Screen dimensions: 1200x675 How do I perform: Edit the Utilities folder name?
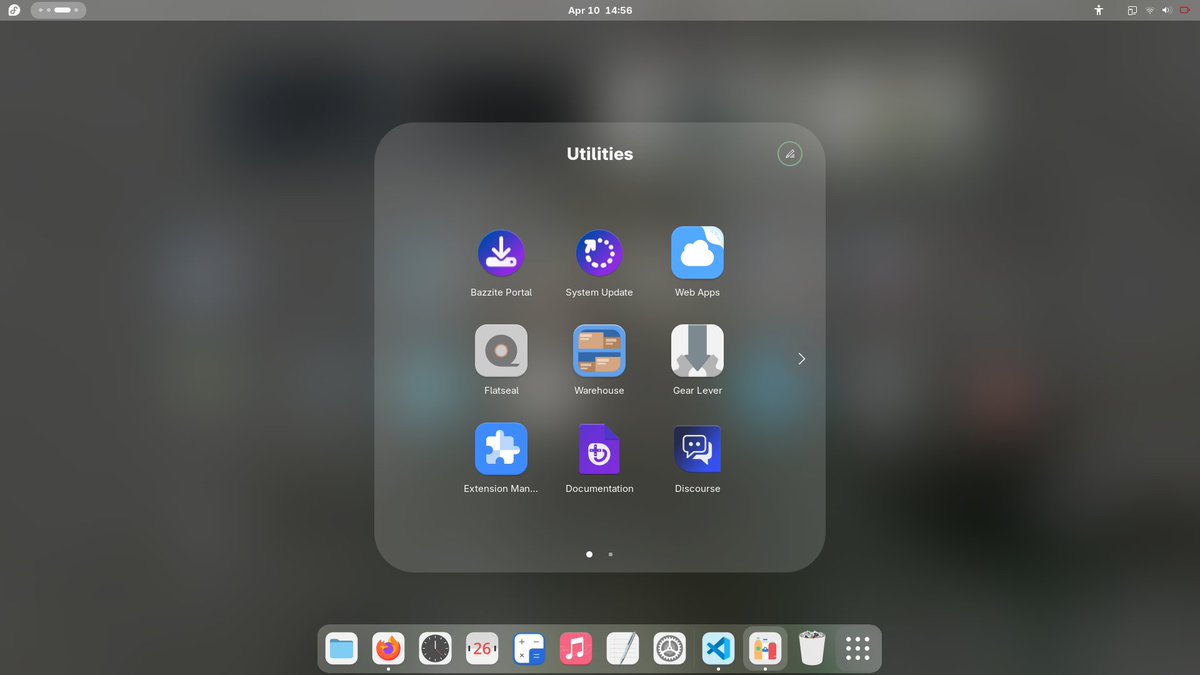pyautogui.click(x=790, y=154)
